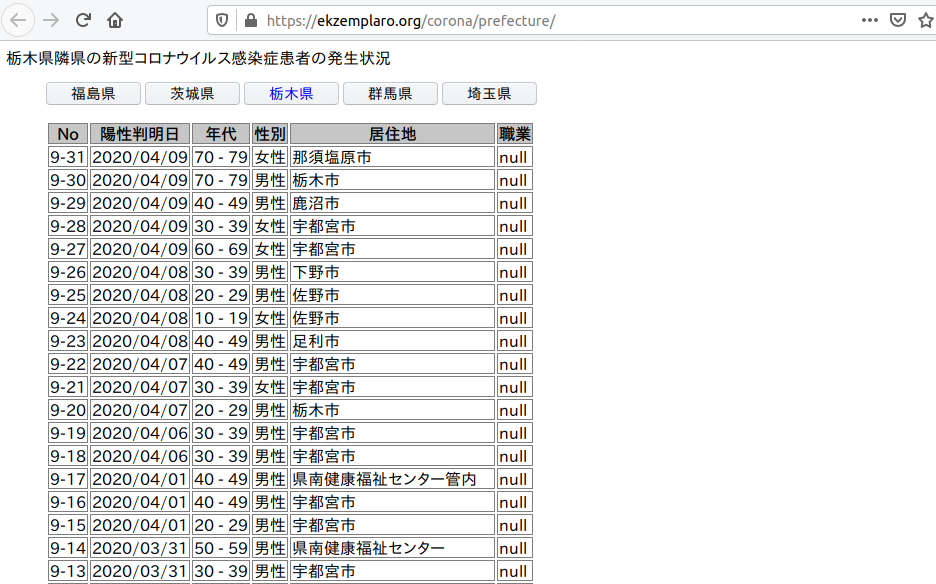Bookmark this page with the star icon
Viewport: 936px width, 584px height.
[925, 19]
